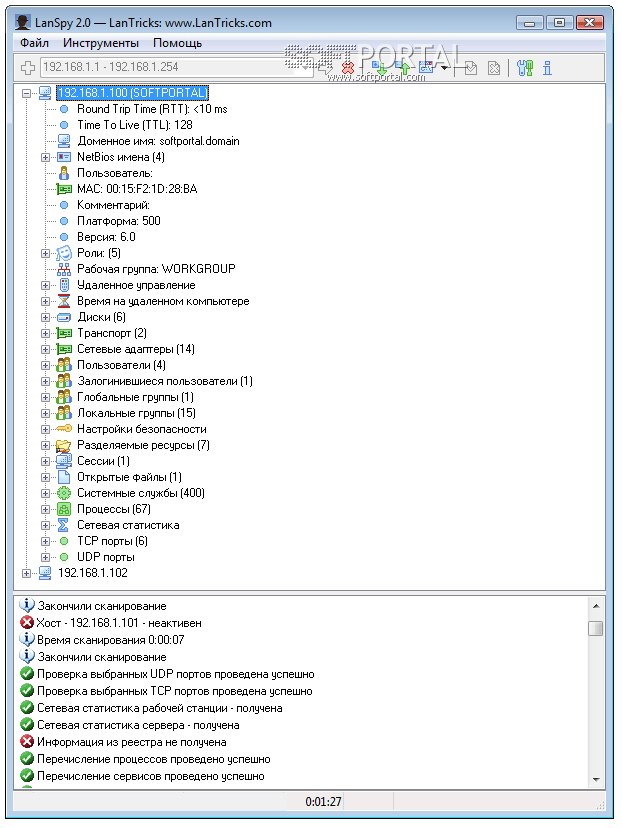This screenshot has width=622, height=828.
Task: Select the 192.168.1.100 (SOFTPORTAL) host row
Action: (x=133, y=93)
